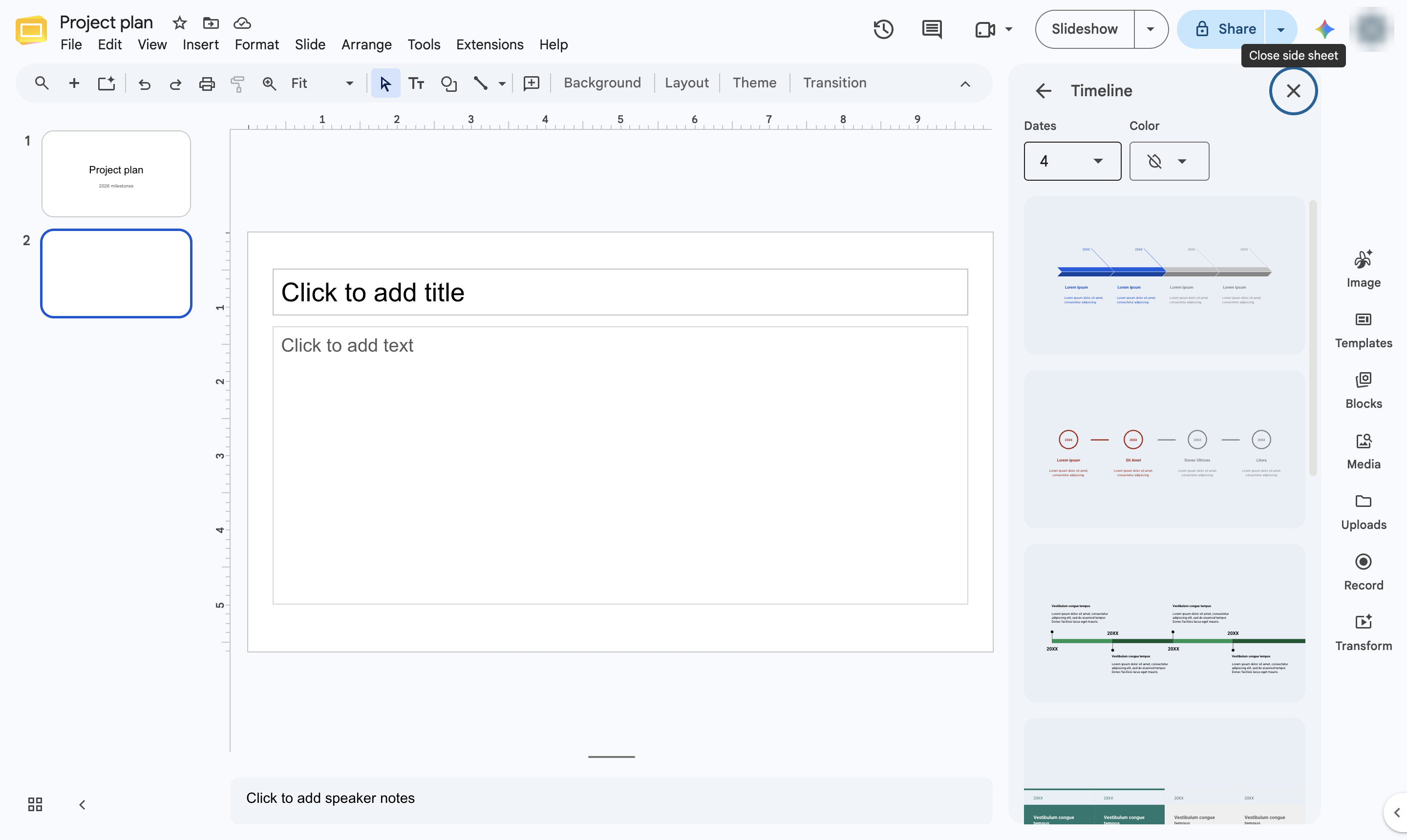Click the add comment toolbar icon
The height and width of the screenshot is (840, 1407).
point(531,84)
